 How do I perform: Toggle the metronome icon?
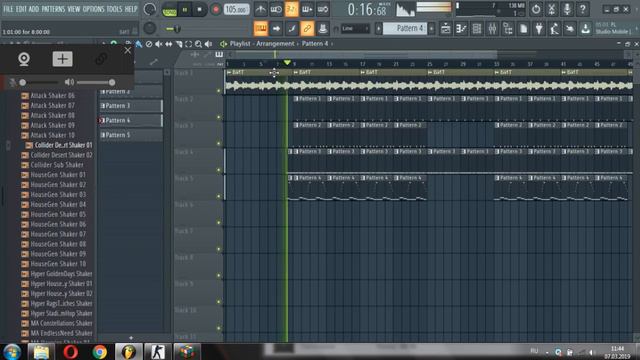260,9
